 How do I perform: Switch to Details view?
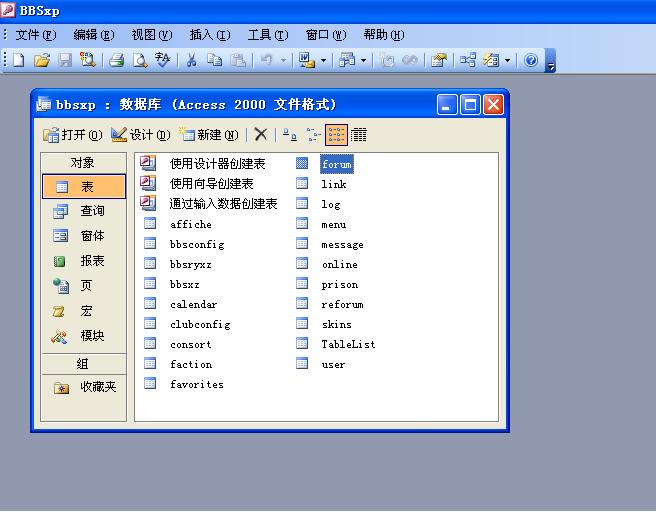click(x=359, y=135)
